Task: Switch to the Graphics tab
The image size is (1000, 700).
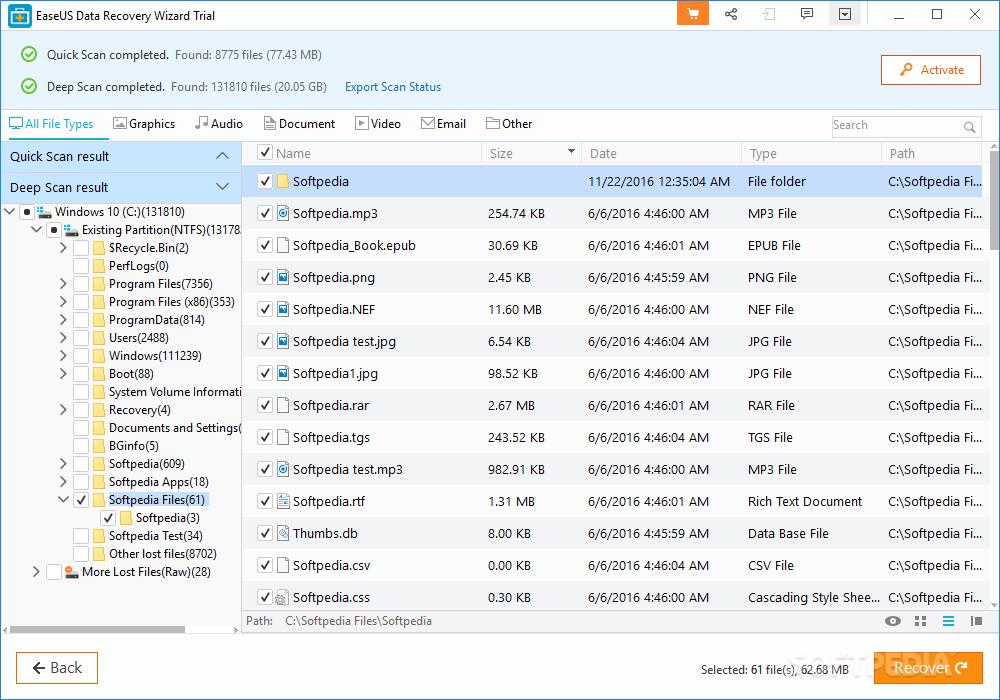Action: tap(144, 124)
